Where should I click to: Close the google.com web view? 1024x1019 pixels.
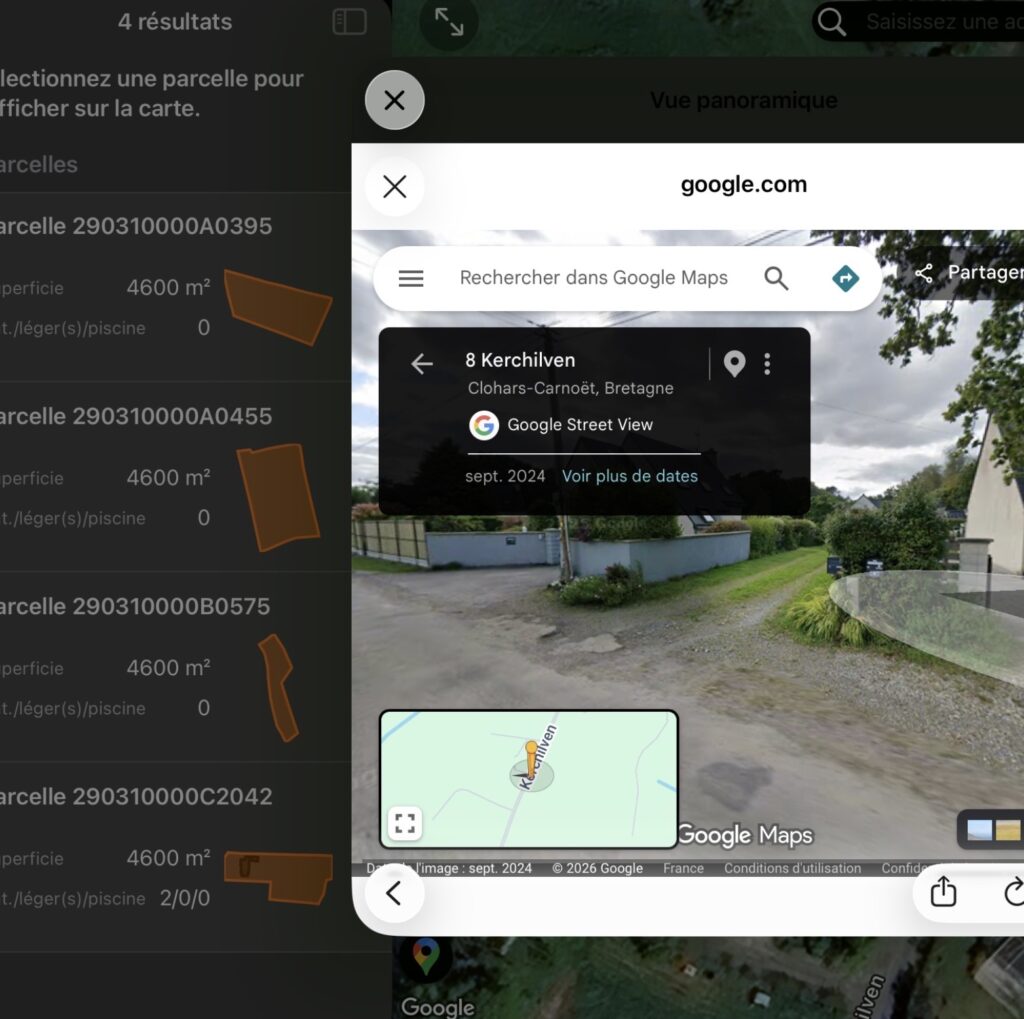click(x=394, y=187)
